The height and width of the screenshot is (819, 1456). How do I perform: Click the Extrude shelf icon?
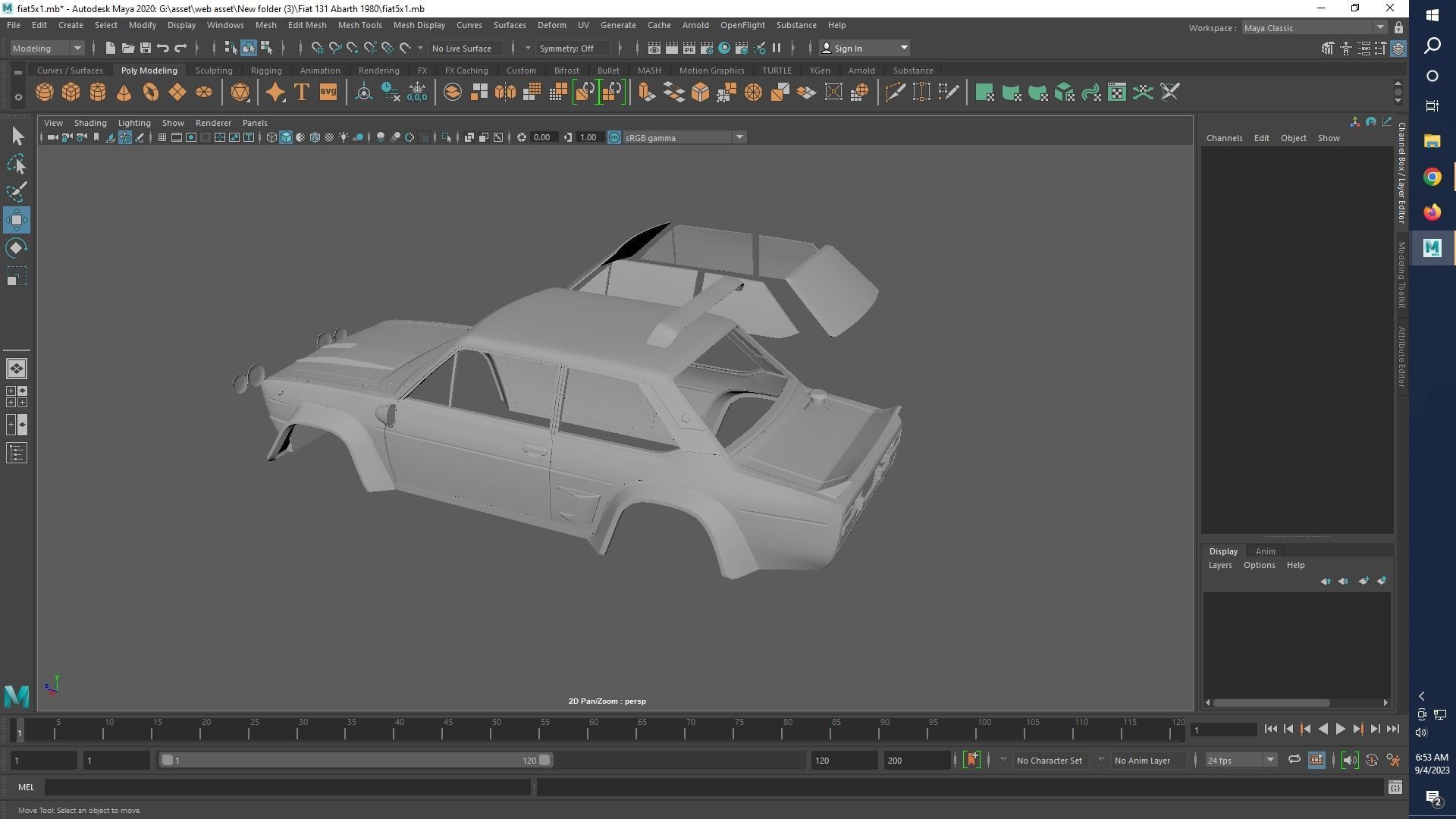click(x=647, y=93)
